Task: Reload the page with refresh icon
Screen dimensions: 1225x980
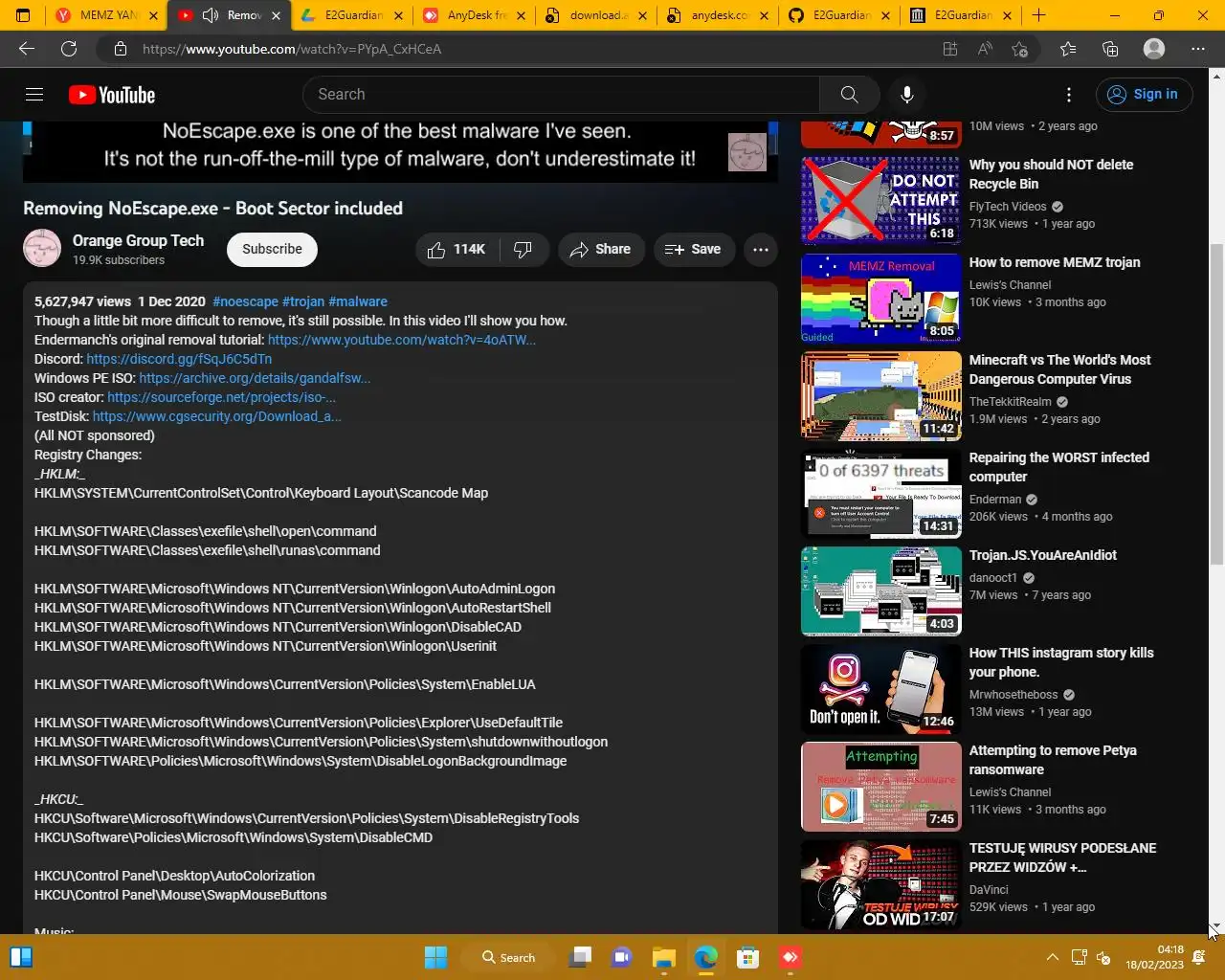Action: pyautogui.click(x=69, y=49)
